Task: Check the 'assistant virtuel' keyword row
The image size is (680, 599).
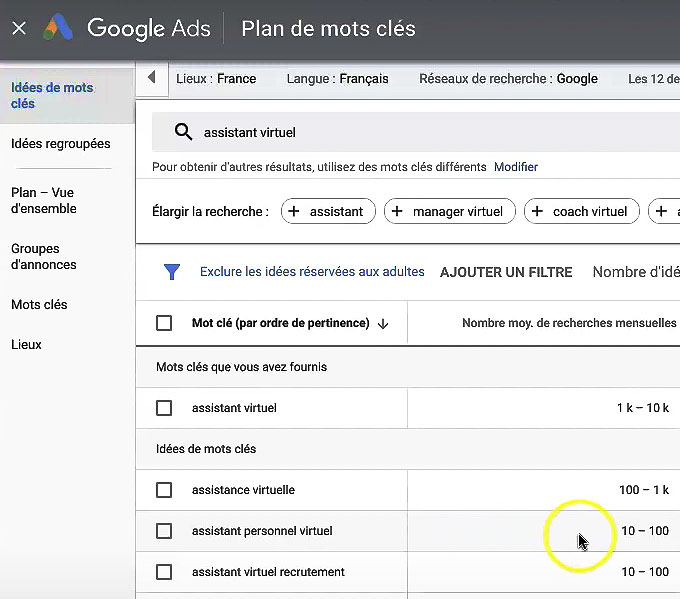Action: tap(164, 408)
